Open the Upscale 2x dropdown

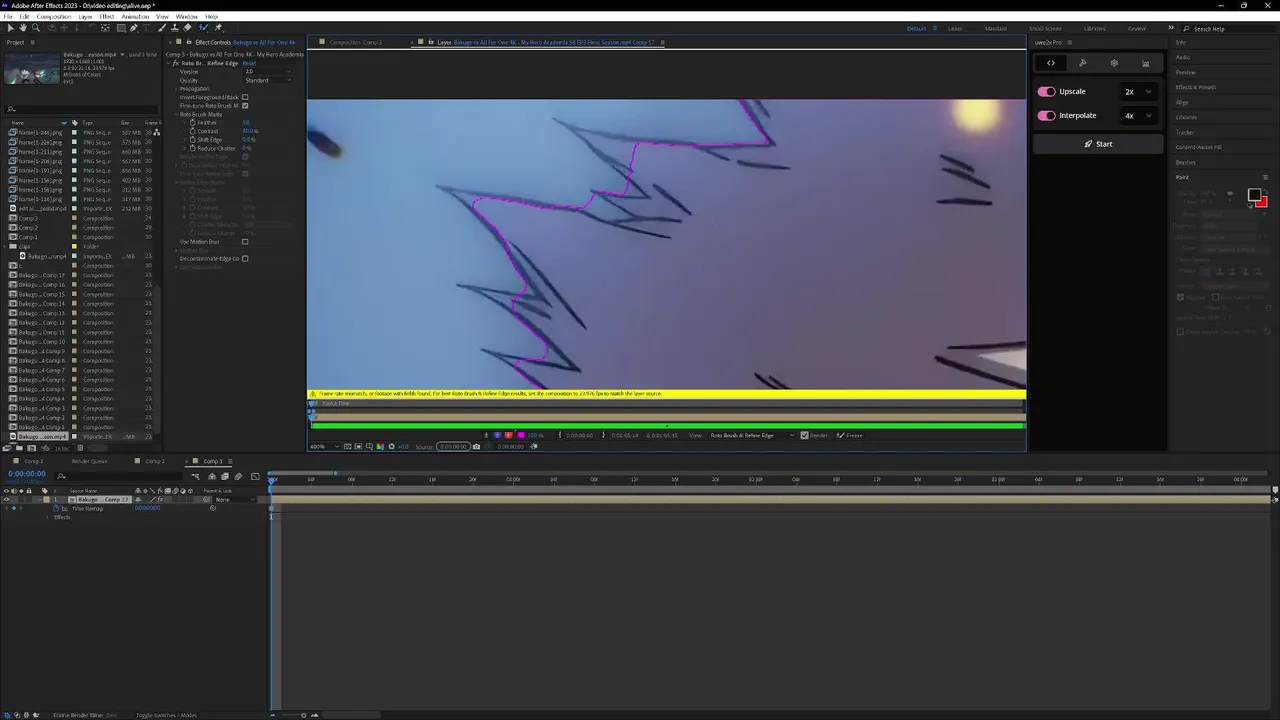pyautogui.click(x=1138, y=91)
